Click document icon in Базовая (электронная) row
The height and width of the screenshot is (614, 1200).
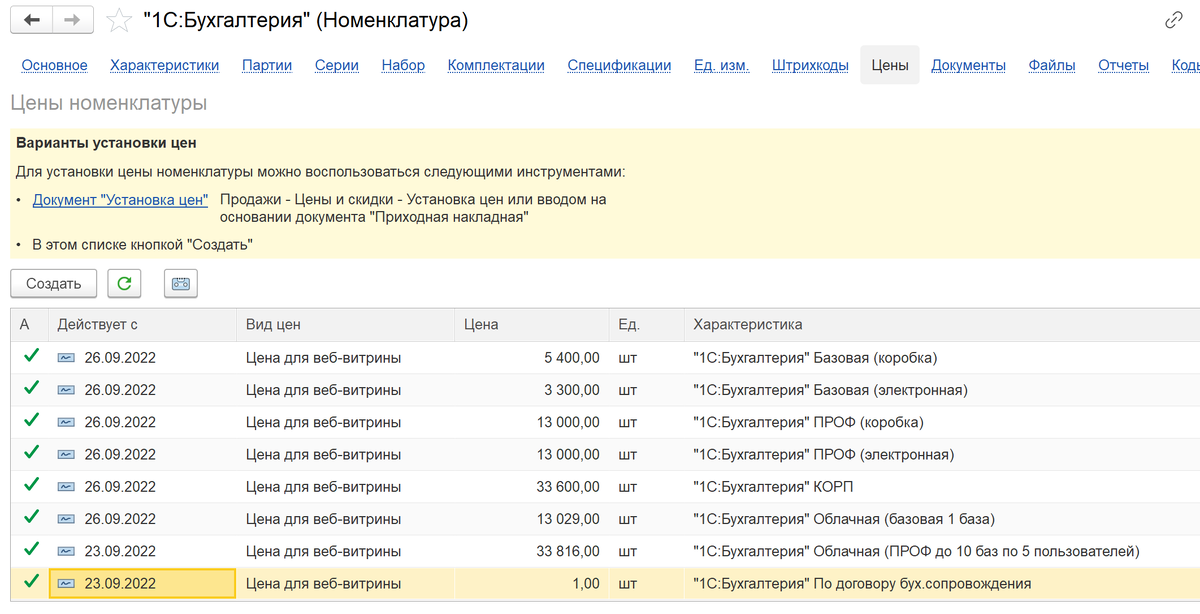click(67, 390)
